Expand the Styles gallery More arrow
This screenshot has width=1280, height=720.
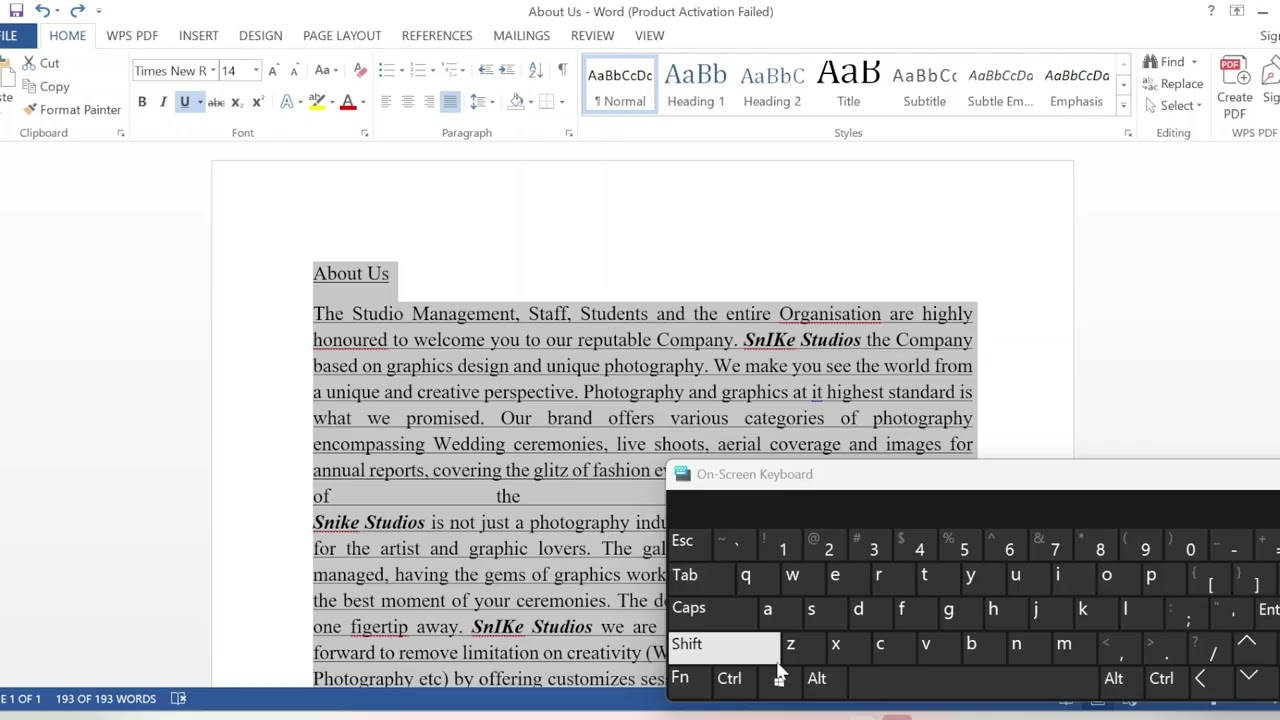[1123, 106]
